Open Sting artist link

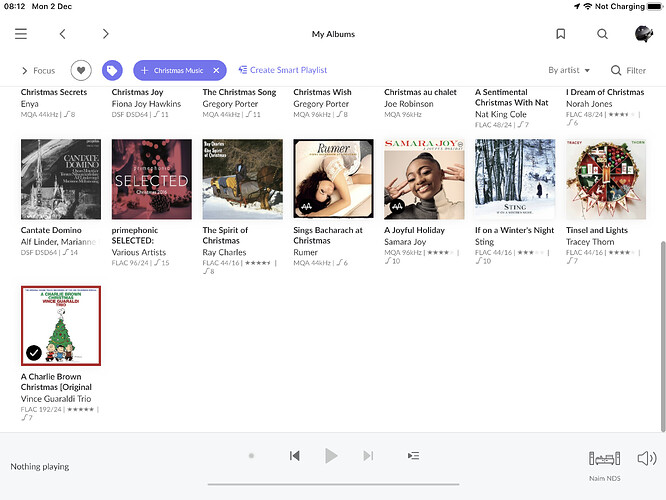coord(485,242)
